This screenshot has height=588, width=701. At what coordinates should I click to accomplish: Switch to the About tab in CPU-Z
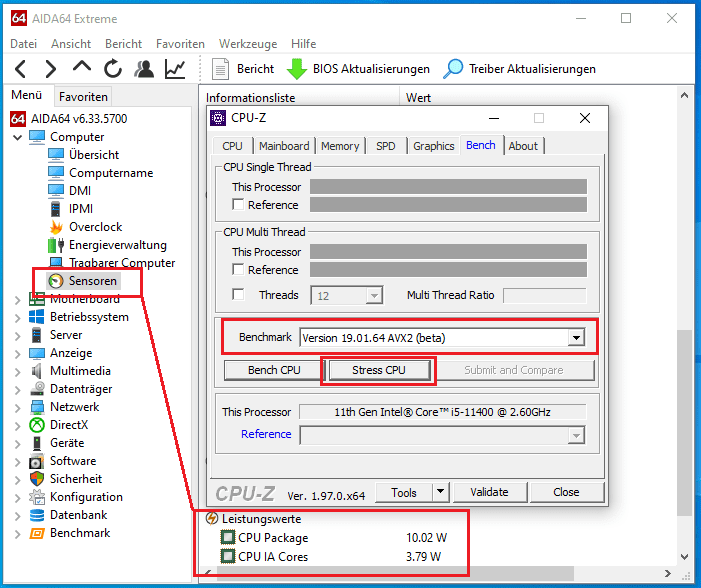pyautogui.click(x=523, y=146)
